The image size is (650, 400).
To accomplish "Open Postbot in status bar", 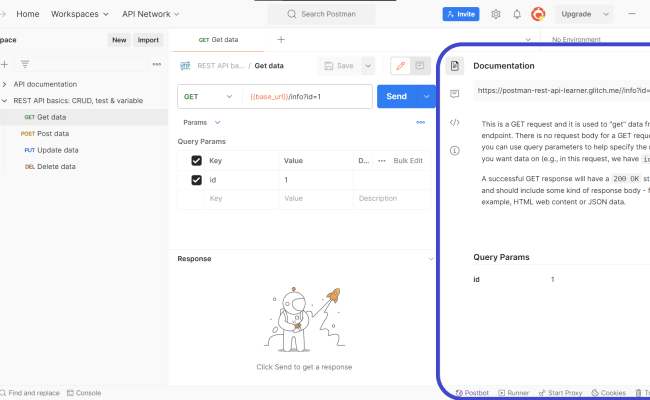I will (x=472, y=393).
